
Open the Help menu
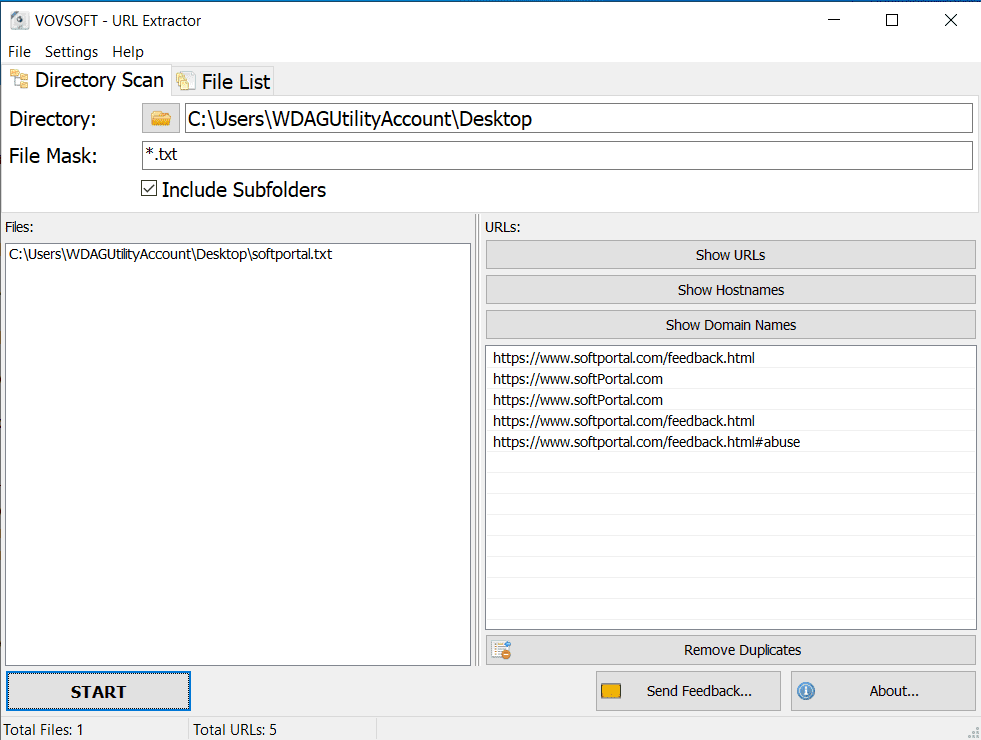click(128, 51)
